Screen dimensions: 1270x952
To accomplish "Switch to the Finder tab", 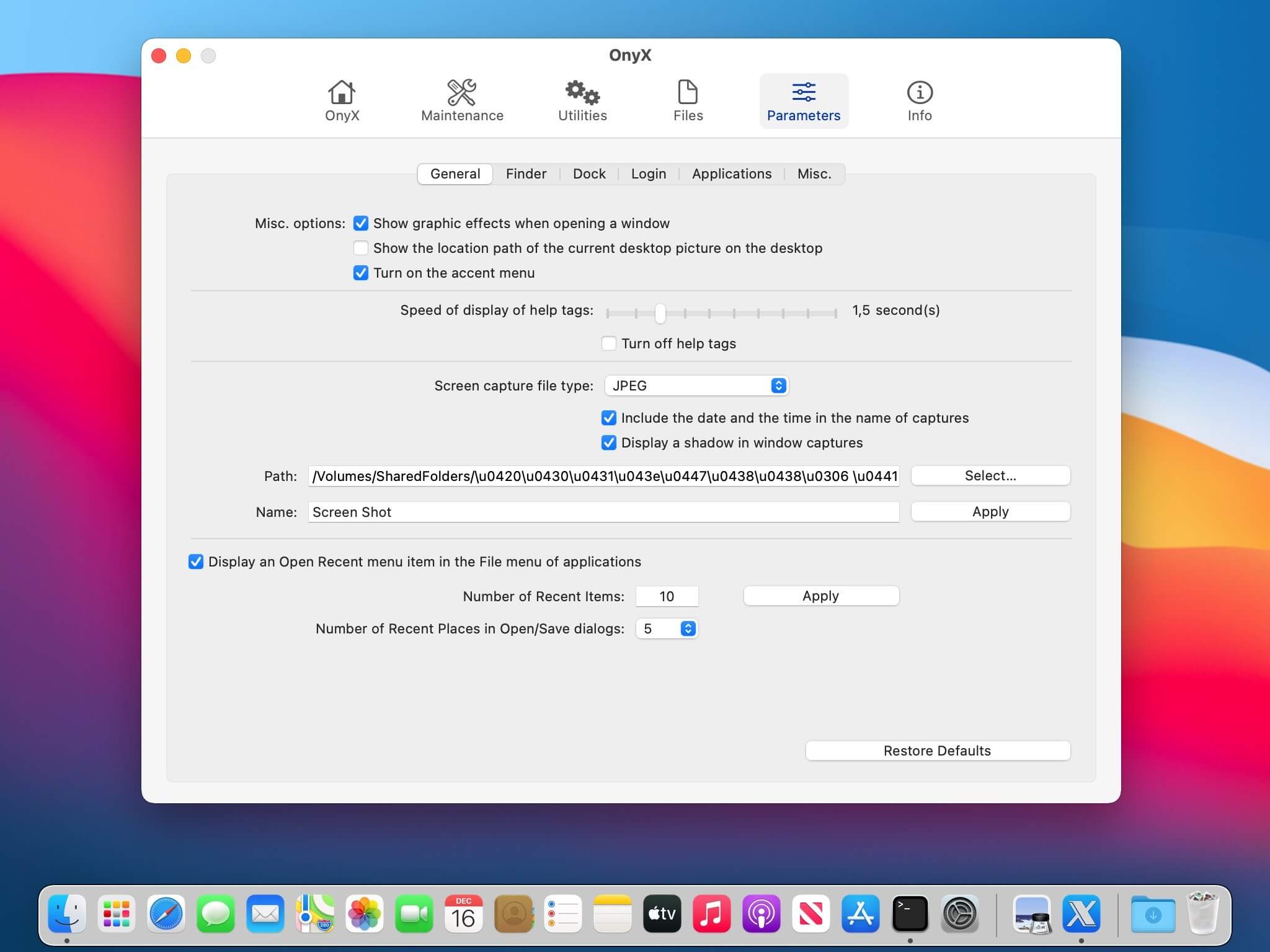I will coord(526,174).
